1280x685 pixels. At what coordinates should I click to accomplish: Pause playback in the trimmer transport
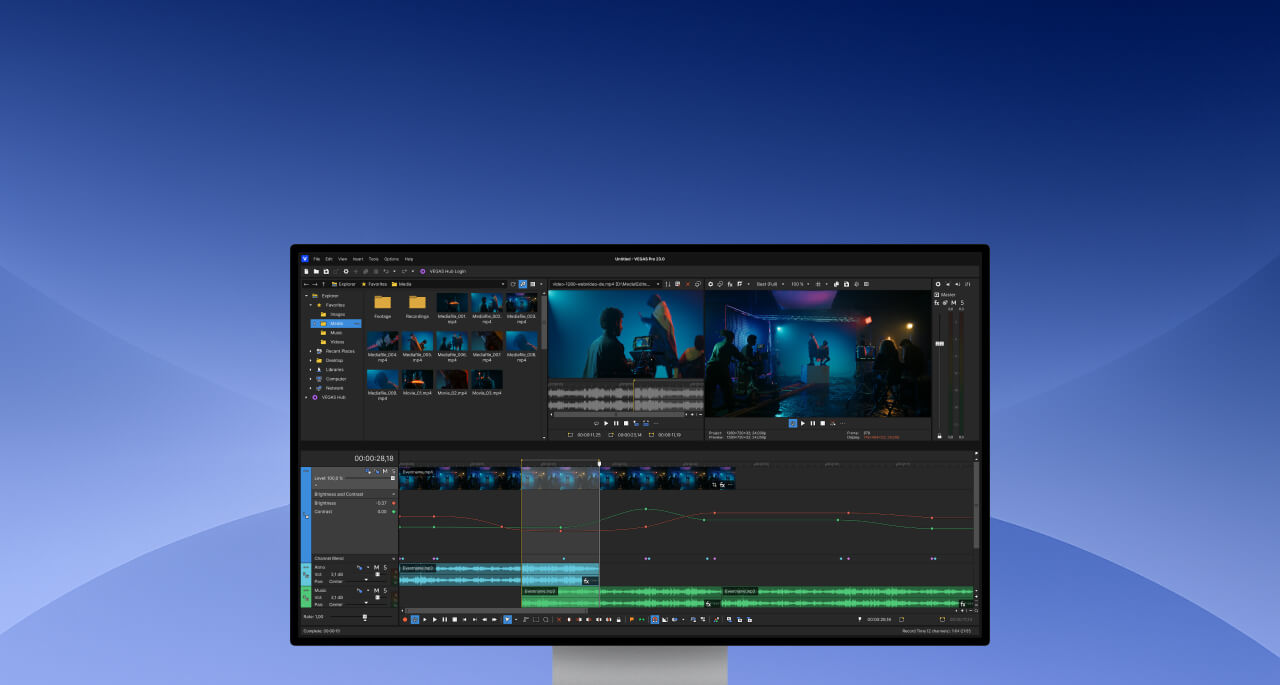[615, 423]
